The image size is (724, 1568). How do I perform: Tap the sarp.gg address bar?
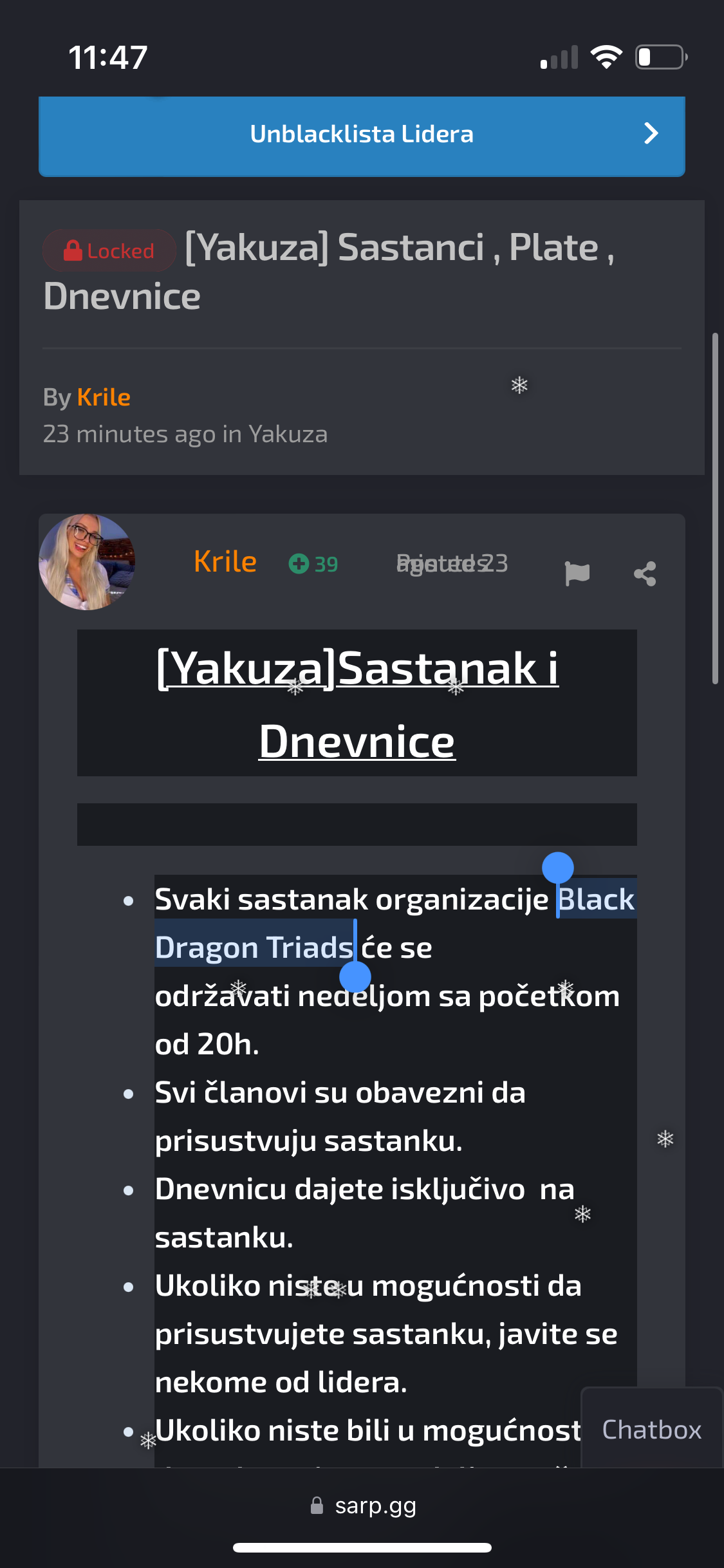[x=362, y=1506]
